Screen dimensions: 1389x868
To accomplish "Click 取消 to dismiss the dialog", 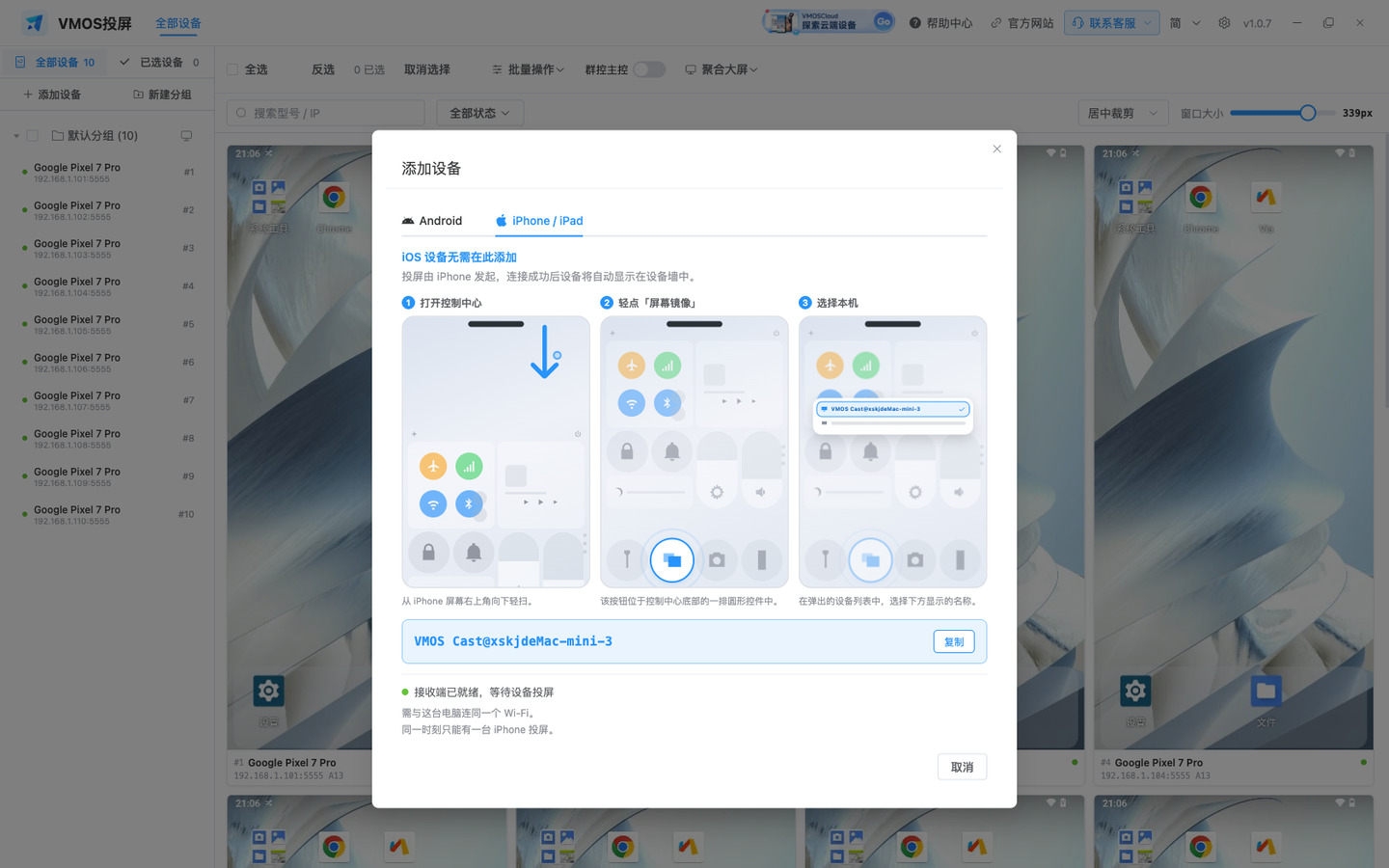I will pos(962,767).
